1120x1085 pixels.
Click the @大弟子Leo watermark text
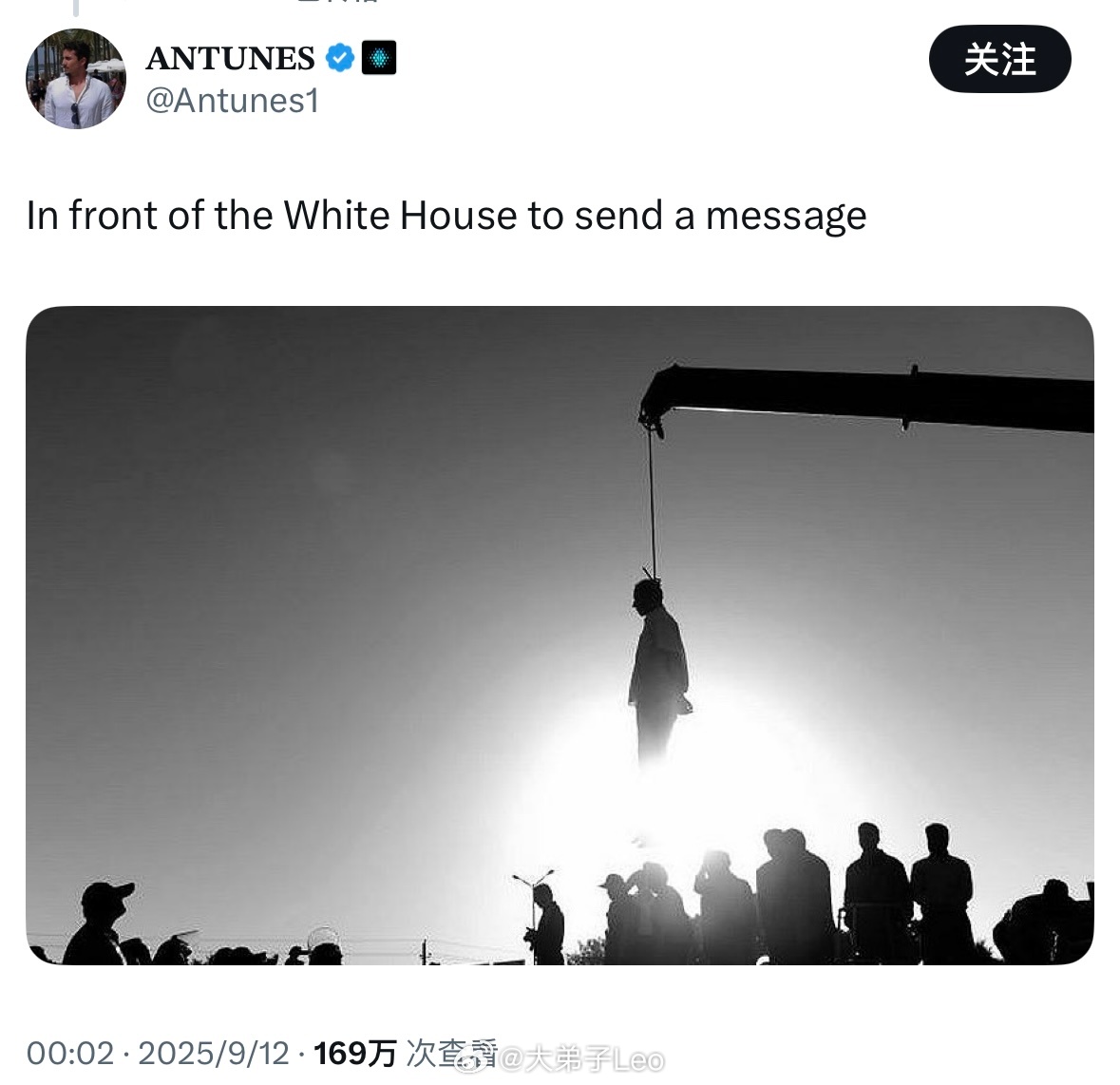point(582,1059)
